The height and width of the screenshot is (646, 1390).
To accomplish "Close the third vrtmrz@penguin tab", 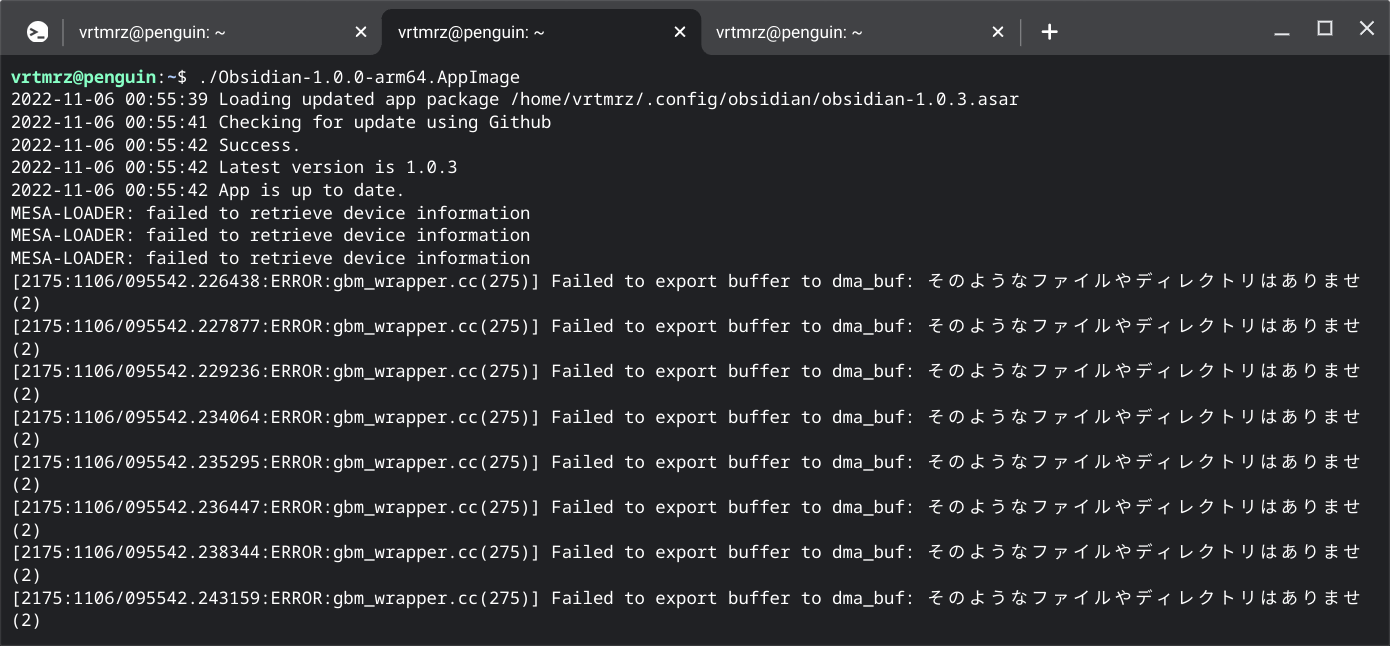I will click(997, 32).
